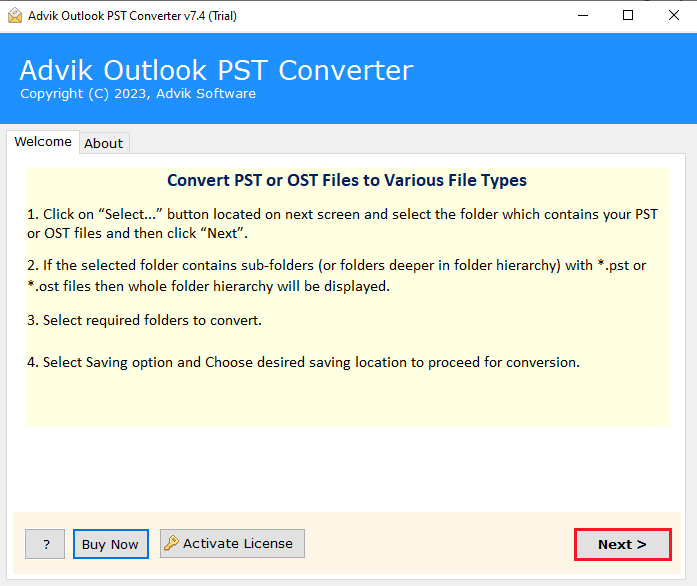
Task: Click the 'Copyright (C) 2023, Advik Software' text
Action: (x=138, y=94)
